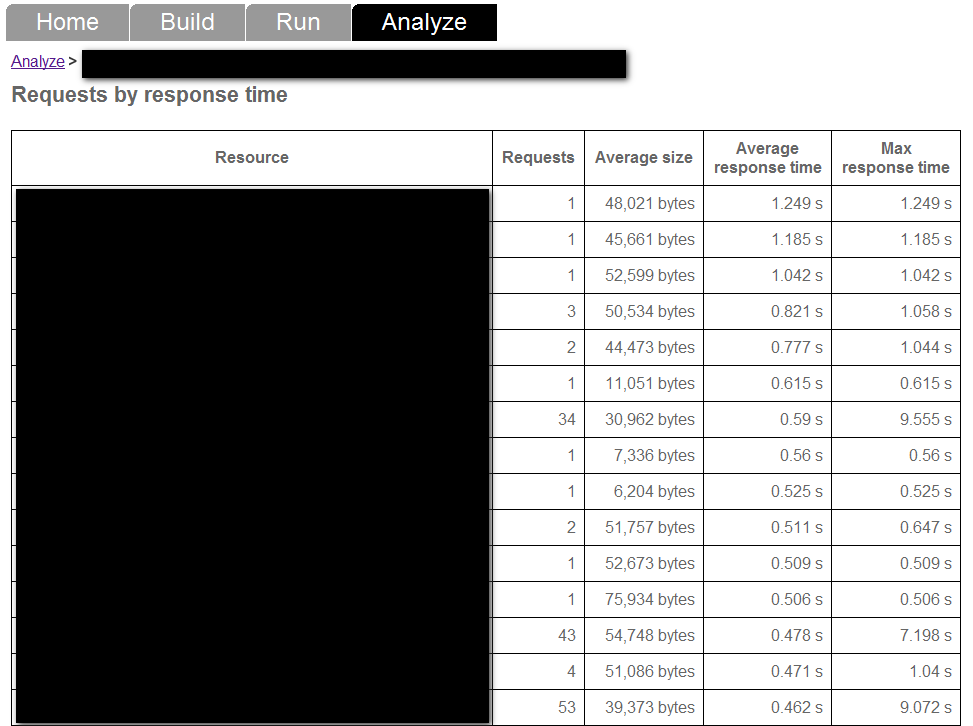The image size is (973, 726).
Task: Click the Max response time header
Action: coord(895,158)
